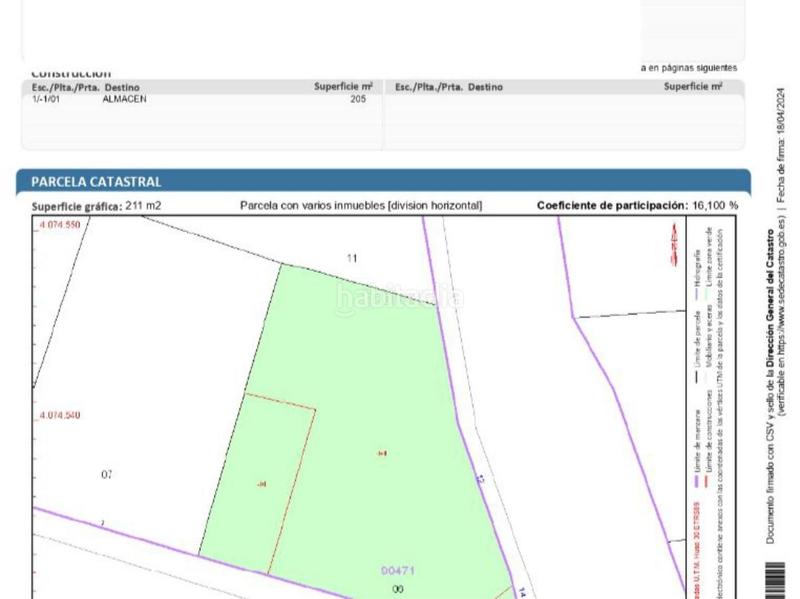Click parcel number 07 label on map
800x599 pixels.
pyautogui.click(x=107, y=474)
